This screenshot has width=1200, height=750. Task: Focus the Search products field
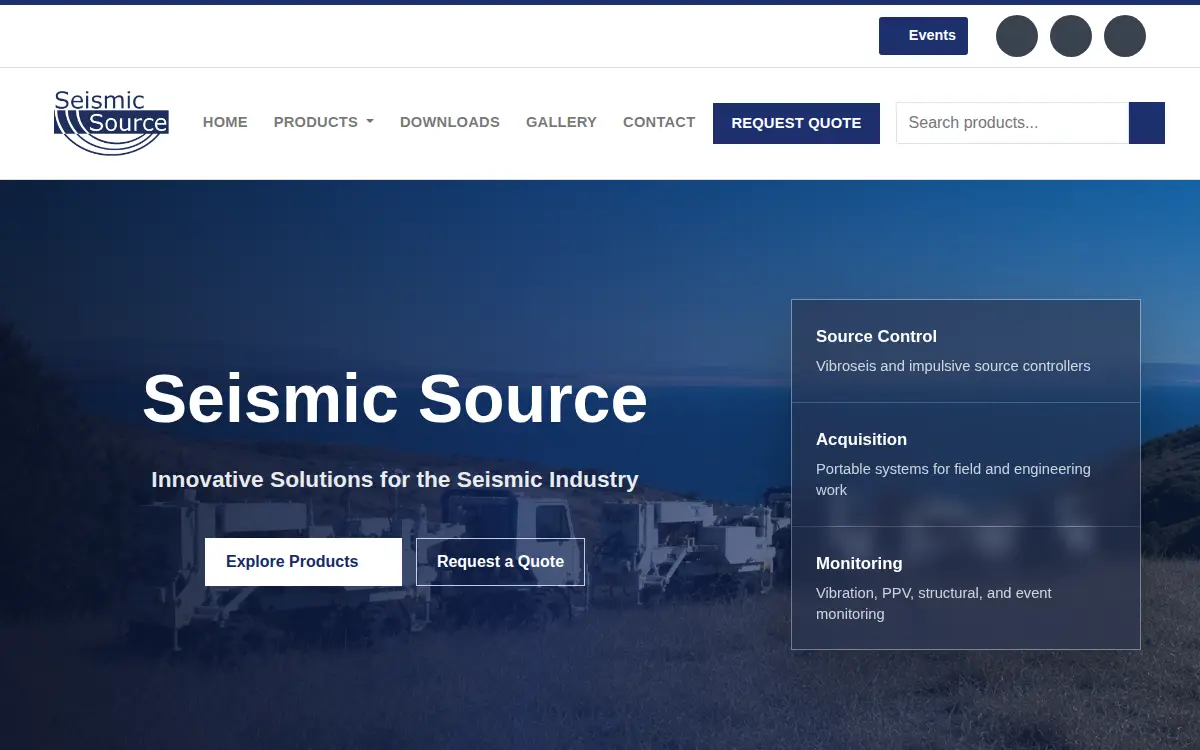(x=1012, y=123)
